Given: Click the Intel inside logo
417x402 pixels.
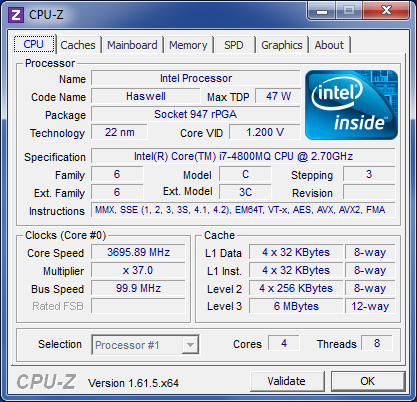Looking at the screenshot, I should (x=351, y=105).
